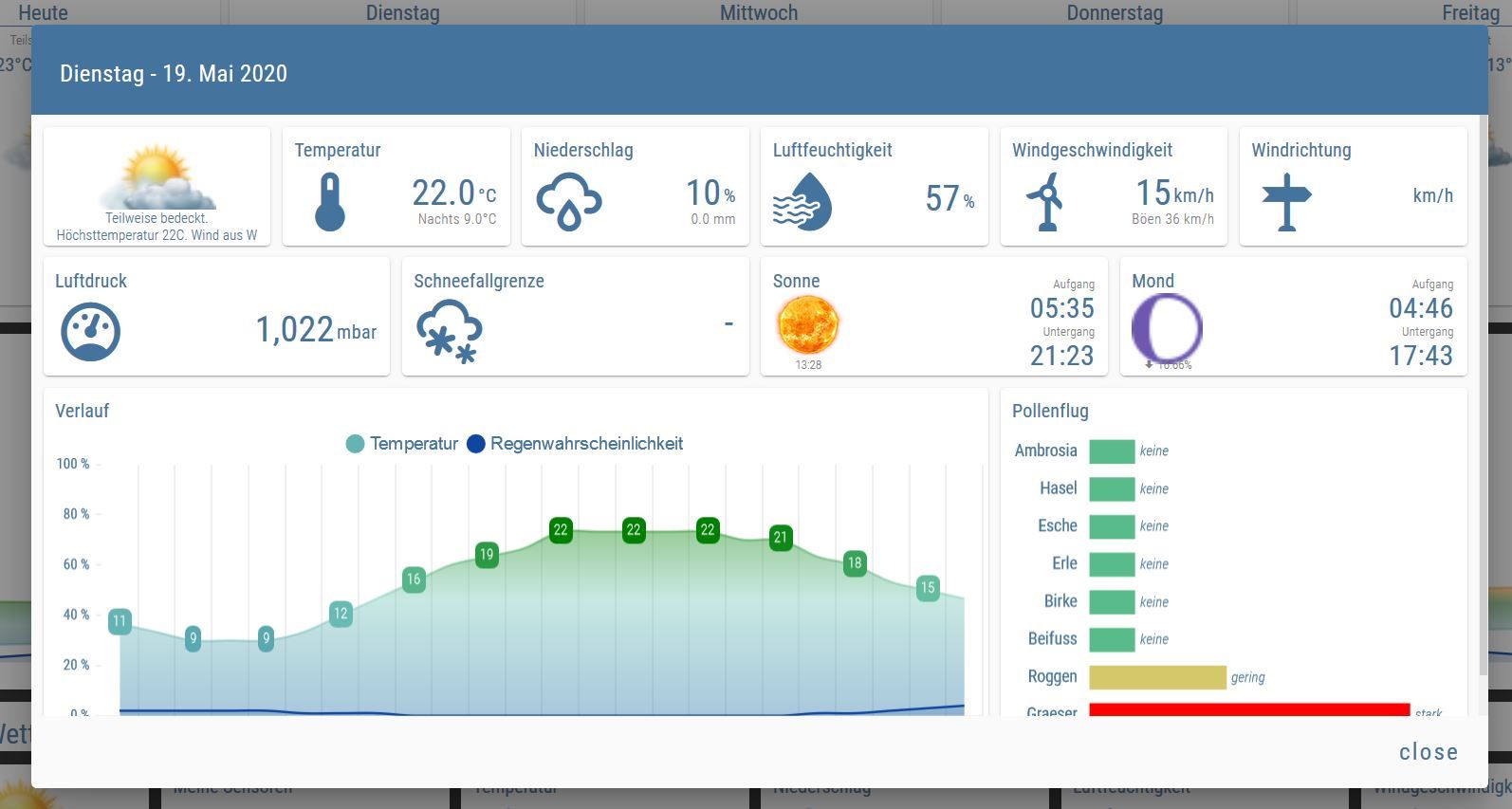Close the Dienstag weather dialog
Viewport: 1512px width, 809px height.
[x=1429, y=752]
